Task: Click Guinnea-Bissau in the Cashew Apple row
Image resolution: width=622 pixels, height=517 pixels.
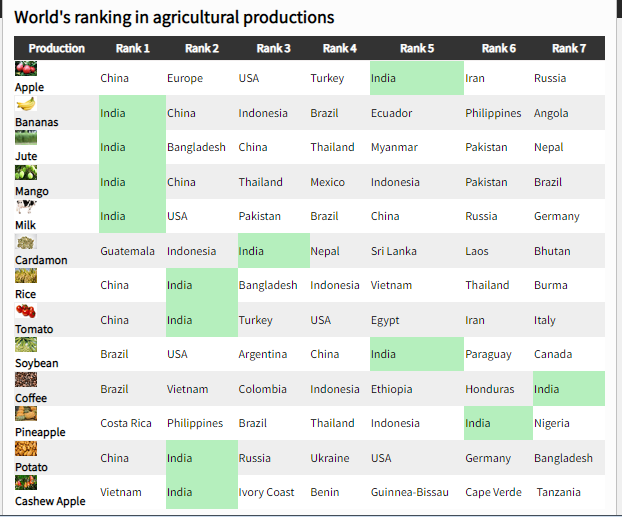Action: click(x=409, y=492)
